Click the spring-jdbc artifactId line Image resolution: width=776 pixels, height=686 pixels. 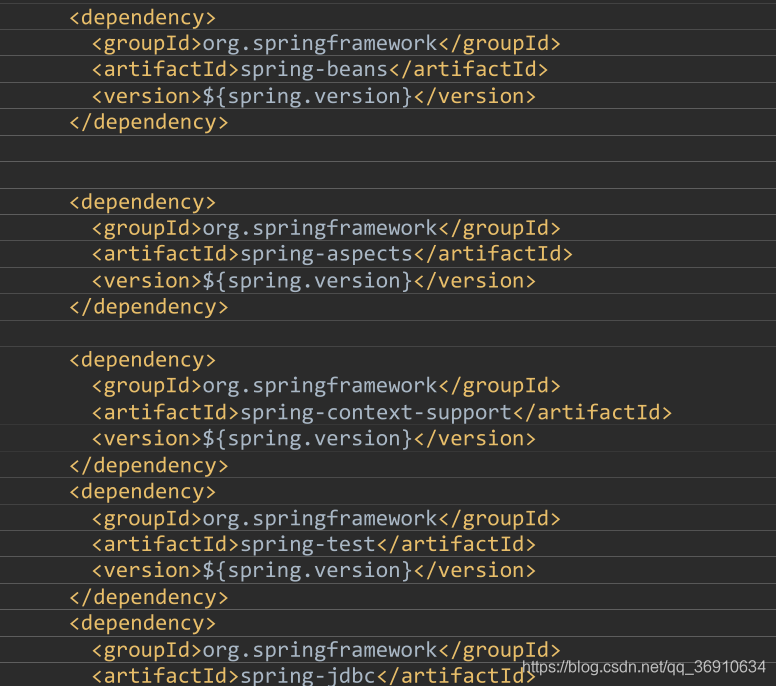pos(314,675)
